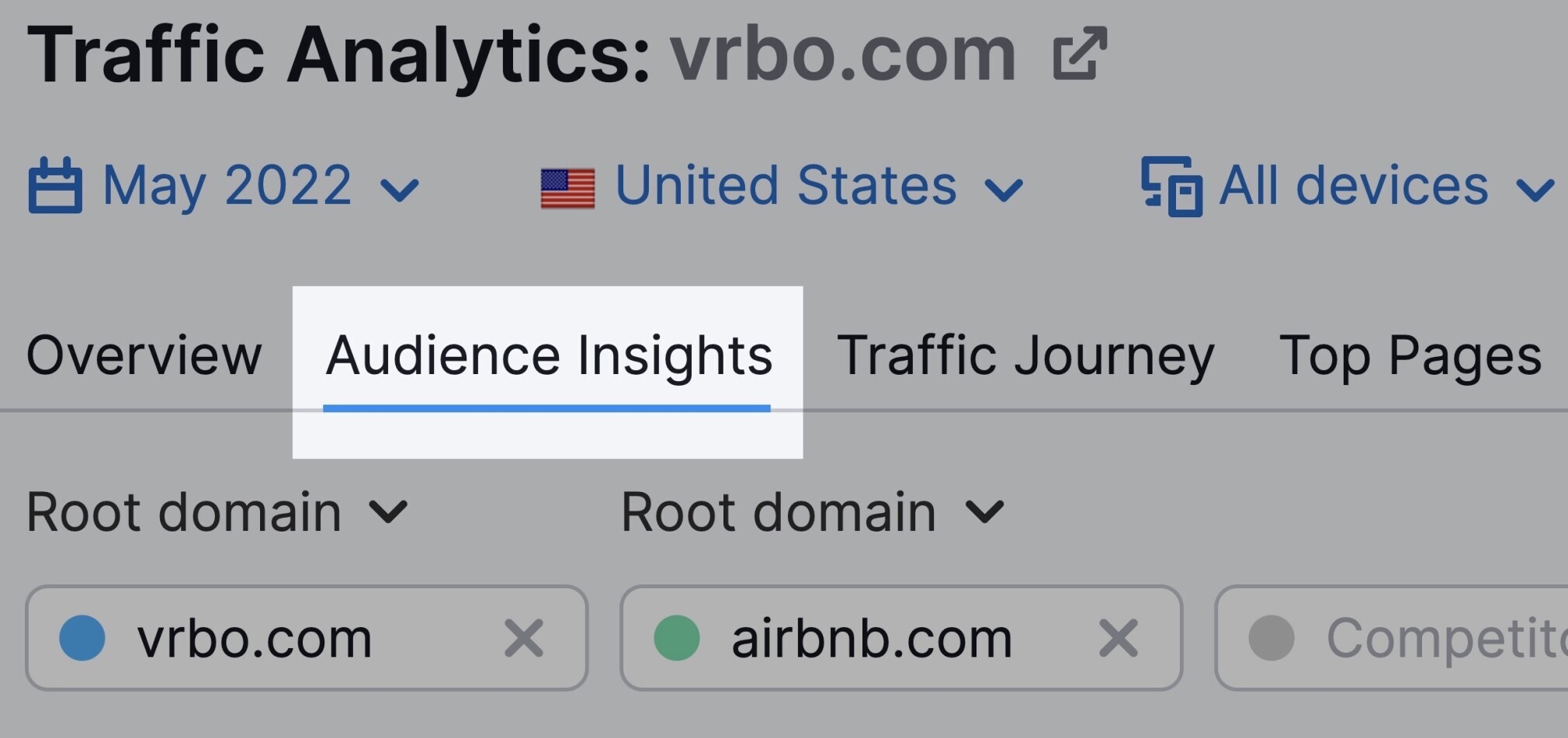Screen dimensions: 1568x738
Task: Open the United States country dropdown
Action: (782, 187)
